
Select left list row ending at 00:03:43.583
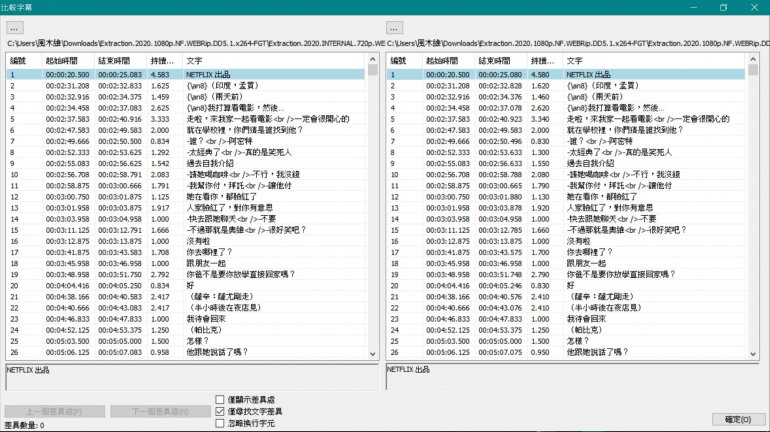pyautogui.click(x=186, y=252)
